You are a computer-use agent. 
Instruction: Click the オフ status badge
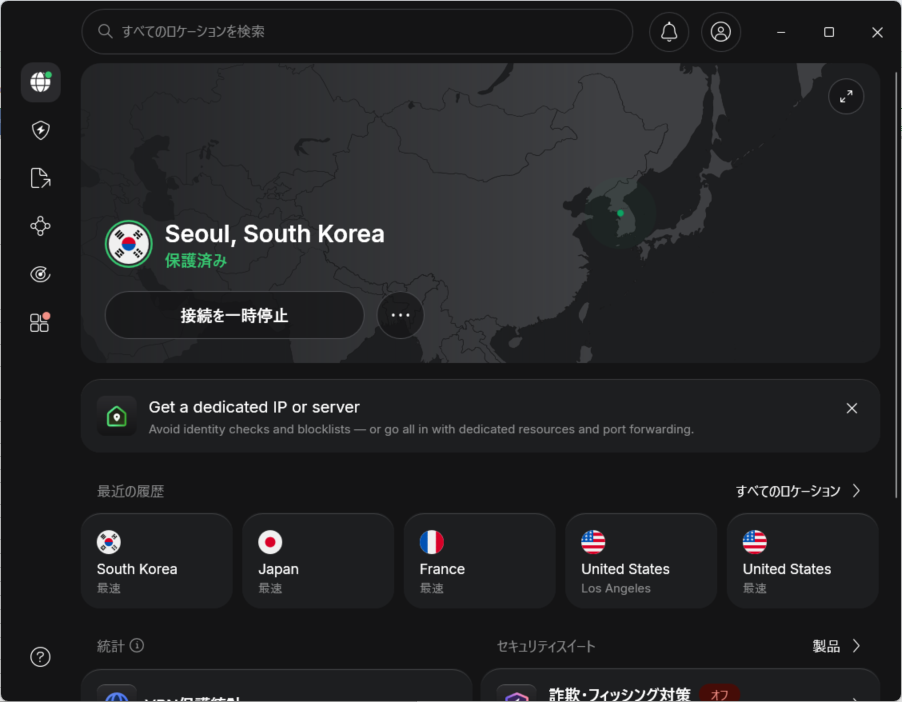click(x=720, y=694)
